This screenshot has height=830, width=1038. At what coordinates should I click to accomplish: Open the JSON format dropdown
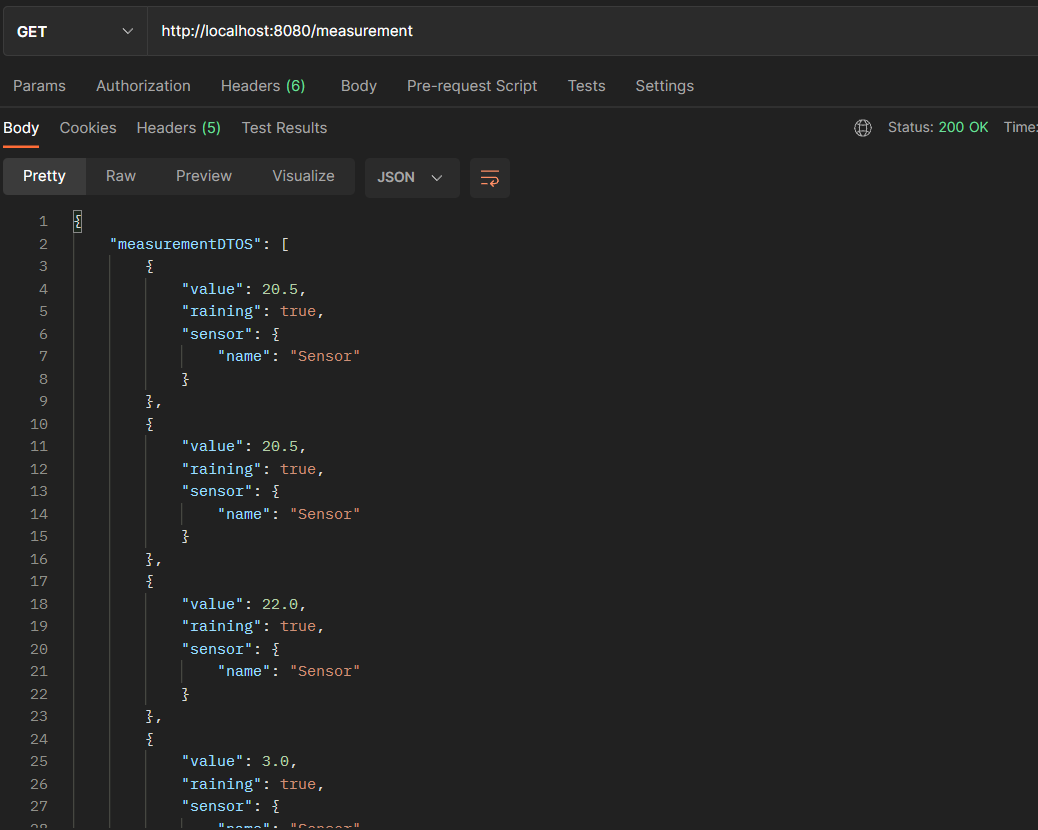click(412, 177)
